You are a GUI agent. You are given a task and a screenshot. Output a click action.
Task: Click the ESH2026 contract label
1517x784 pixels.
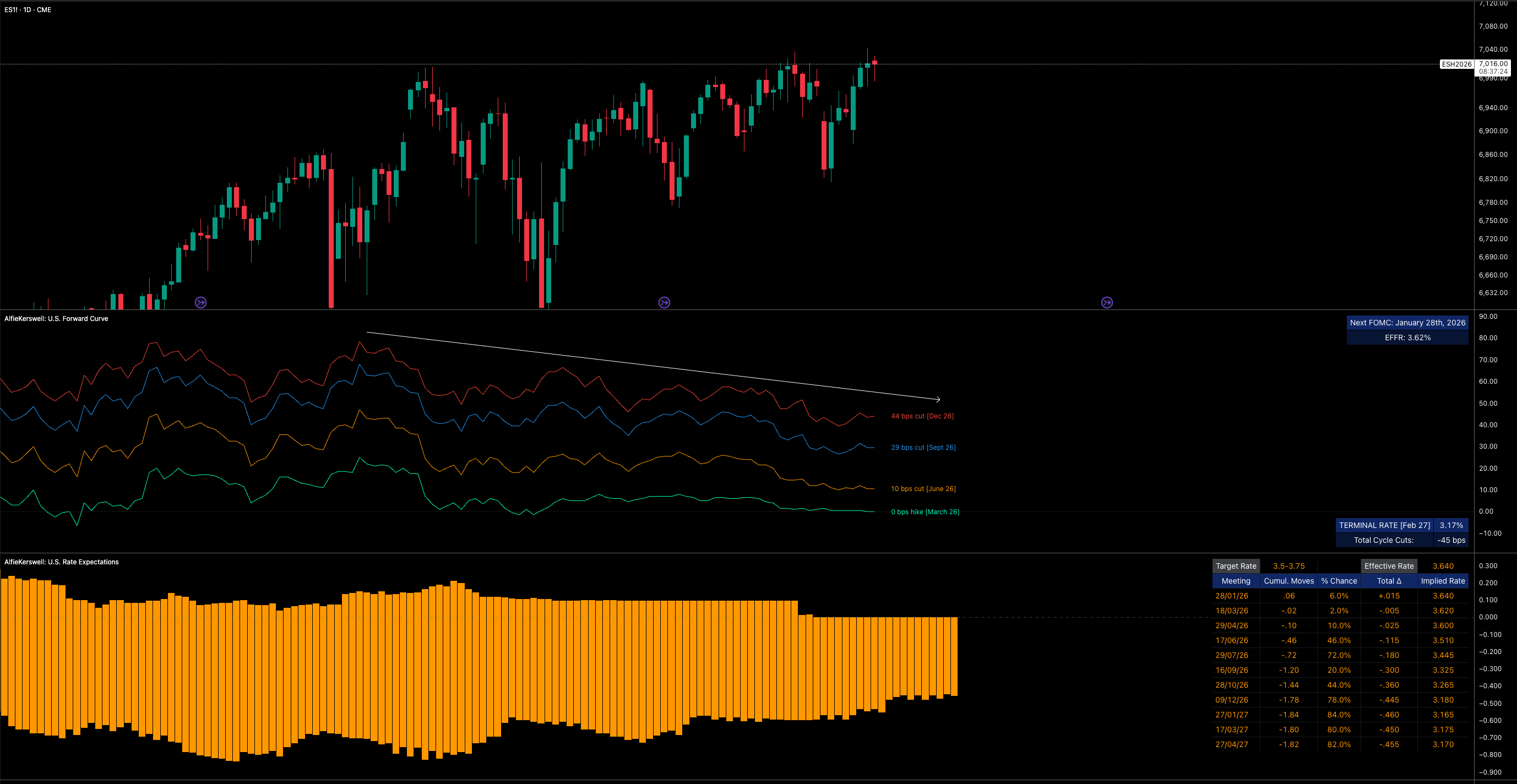pyautogui.click(x=1456, y=64)
